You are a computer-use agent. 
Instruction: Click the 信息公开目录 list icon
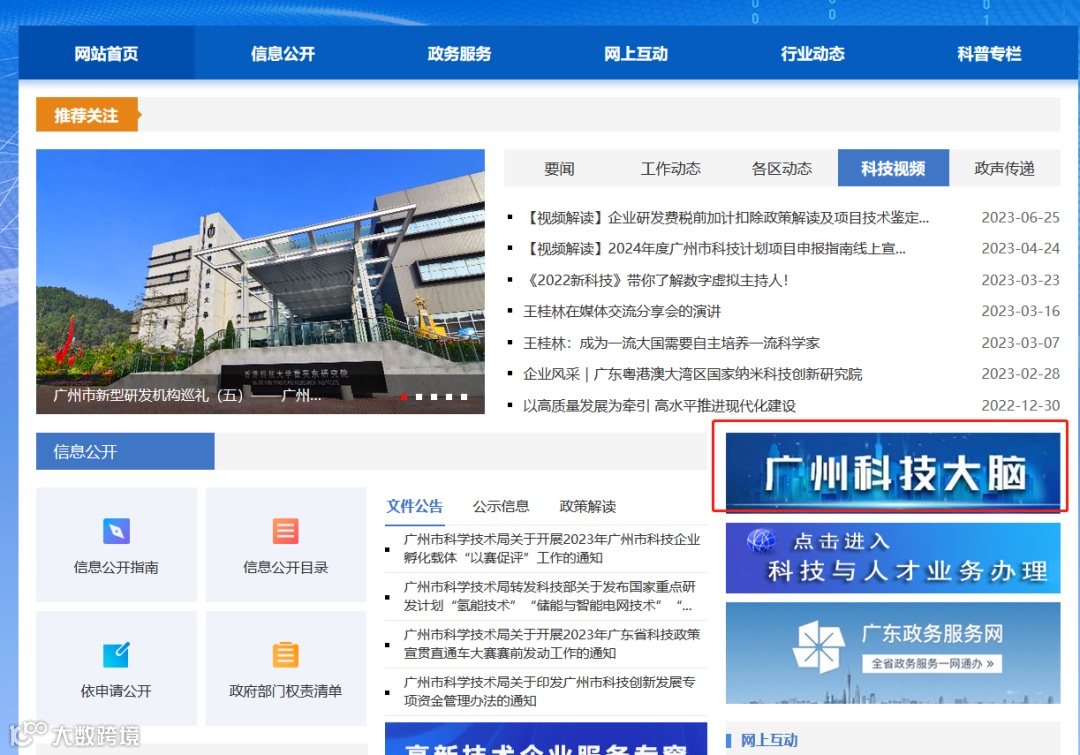(285, 531)
